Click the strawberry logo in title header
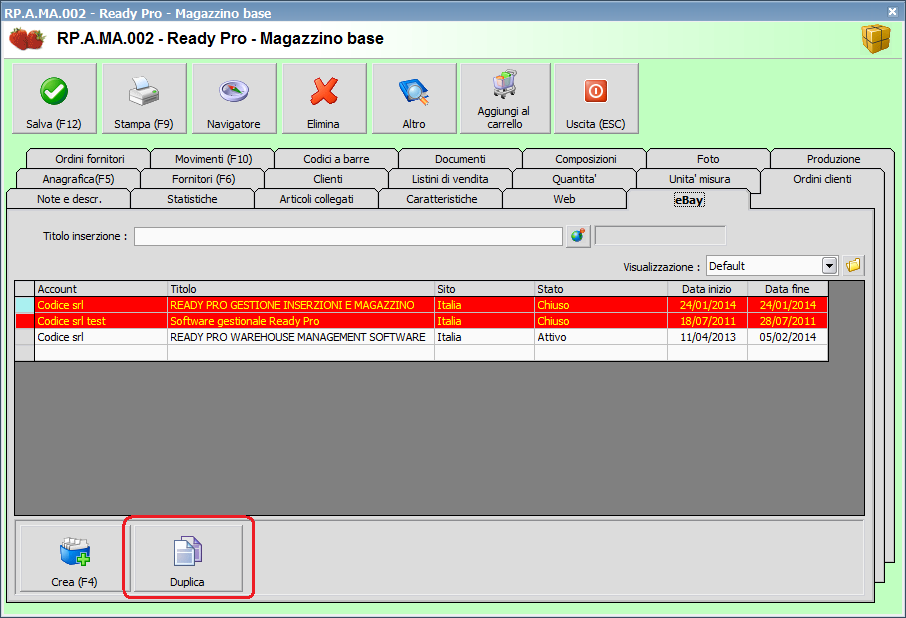Viewport: 906px width, 618px height. (x=27, y=39)
